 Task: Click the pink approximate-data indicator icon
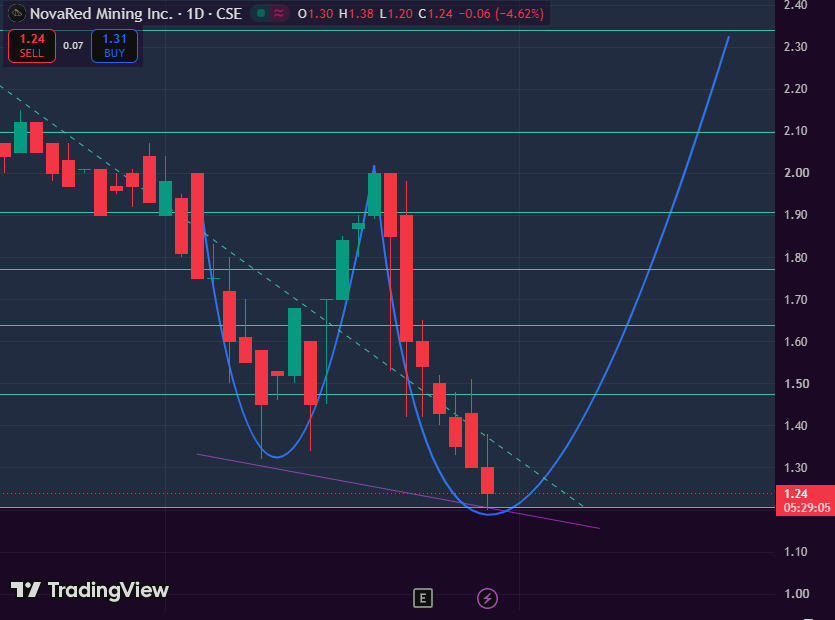[x=279, y=13]
